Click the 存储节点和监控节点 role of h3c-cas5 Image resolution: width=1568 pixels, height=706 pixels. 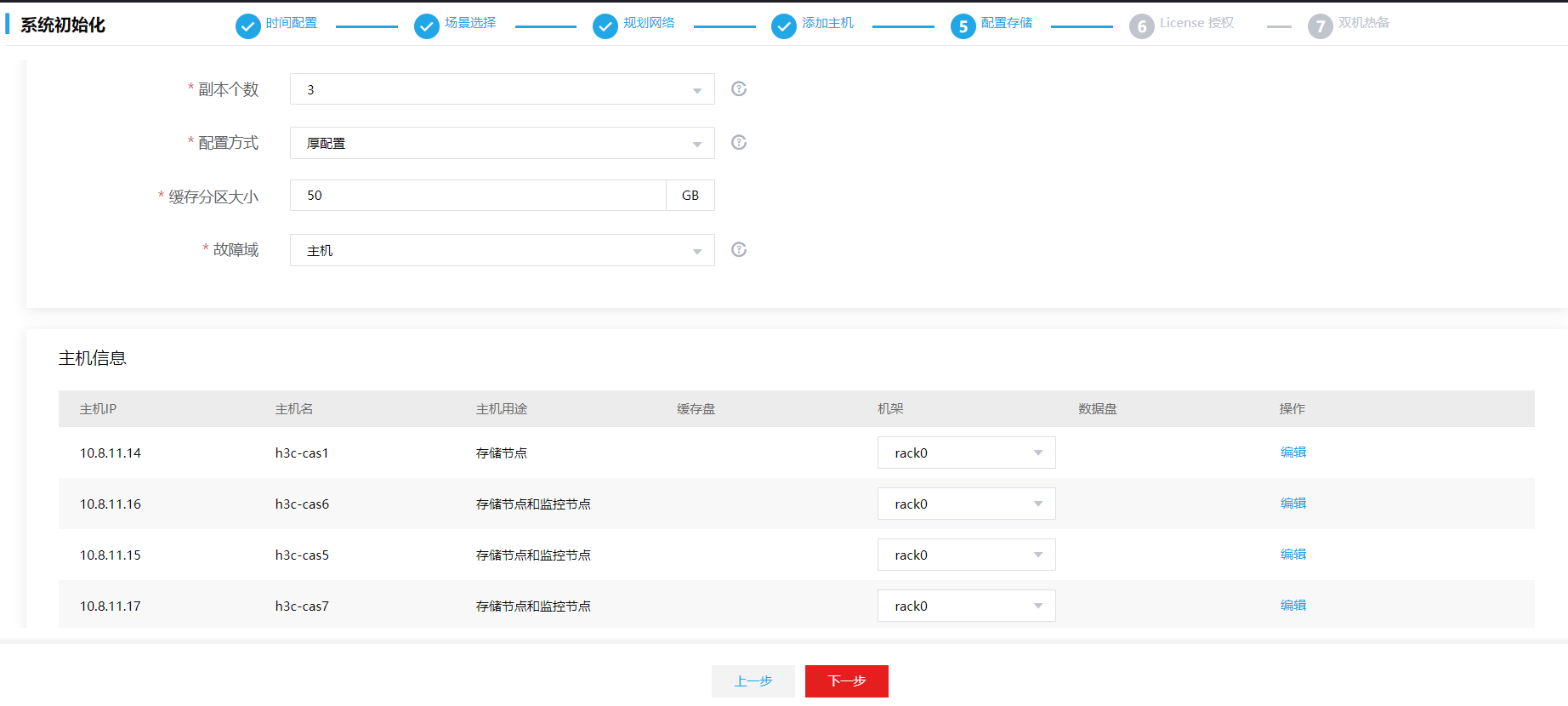pos(533,555)
